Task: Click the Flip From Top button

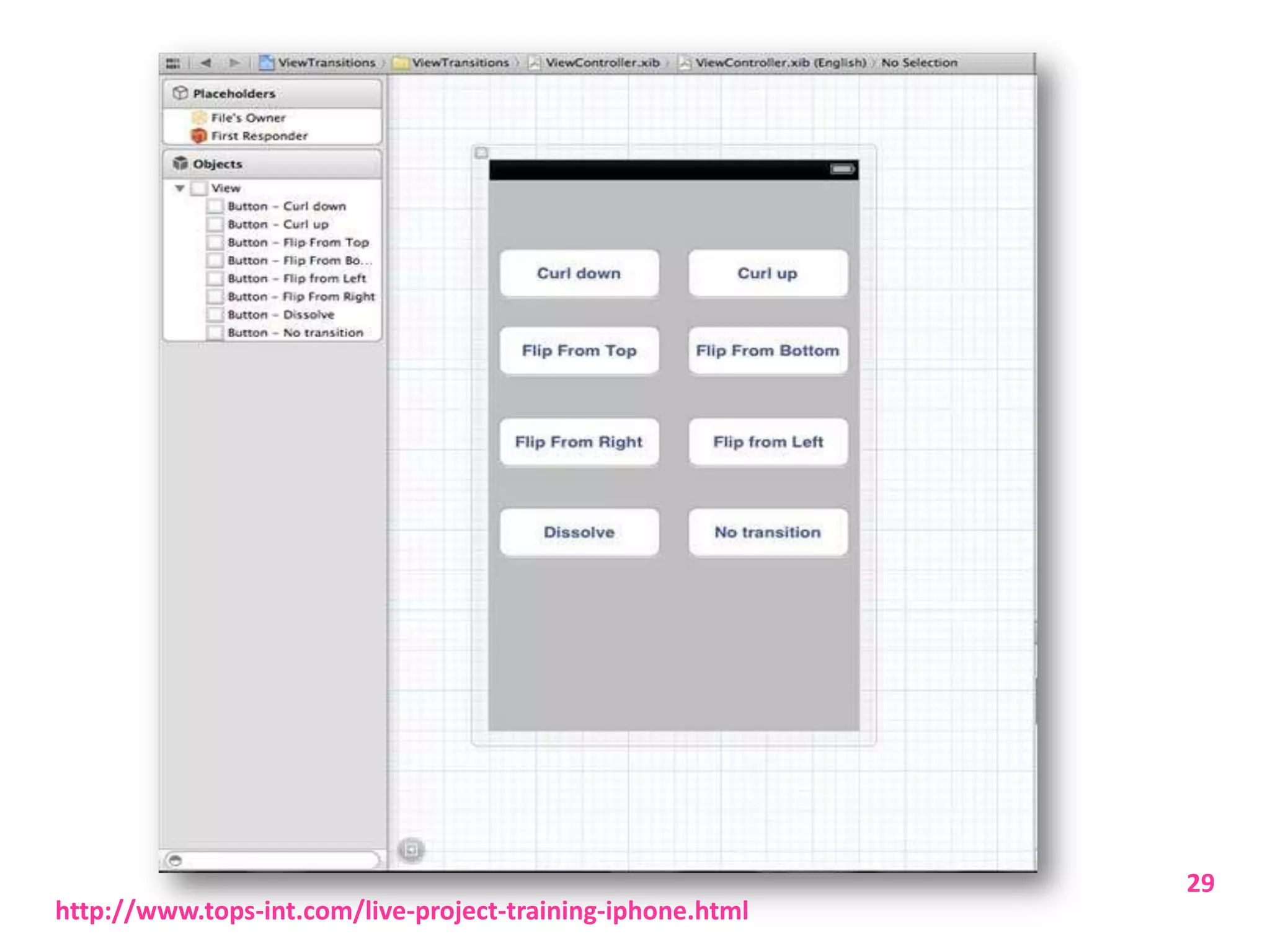Action: point(579,351)
